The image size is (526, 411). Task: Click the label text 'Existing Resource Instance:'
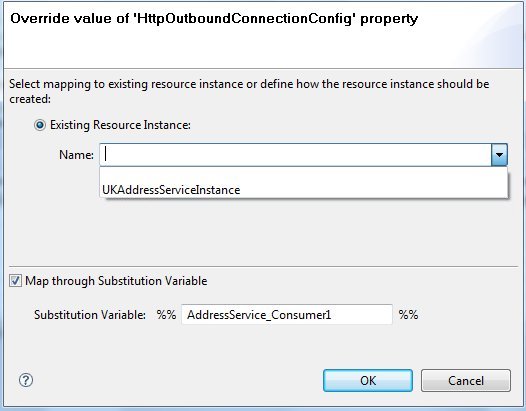click(120, 125)
